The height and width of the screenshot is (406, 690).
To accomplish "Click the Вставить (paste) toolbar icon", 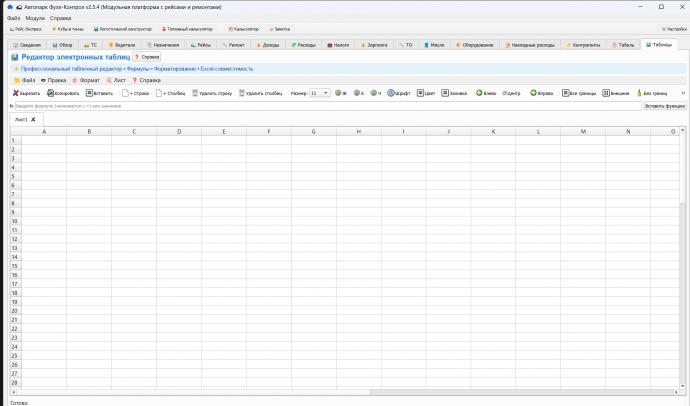I will pos(89,93).
